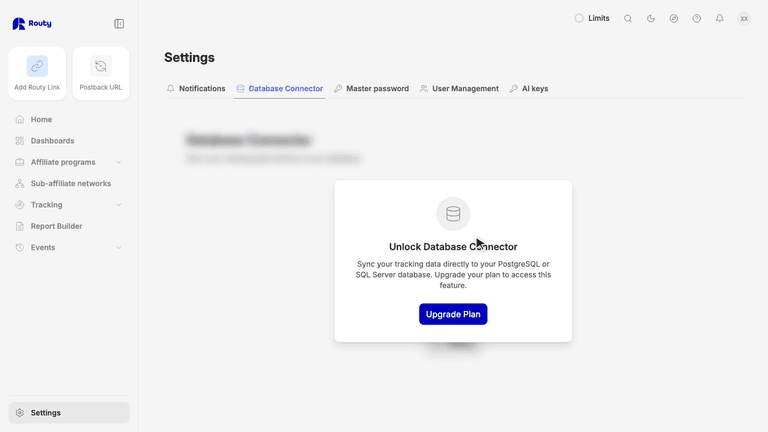Click the Settings page title
Viewport: 768px width, 432px height.
point(190,57)
